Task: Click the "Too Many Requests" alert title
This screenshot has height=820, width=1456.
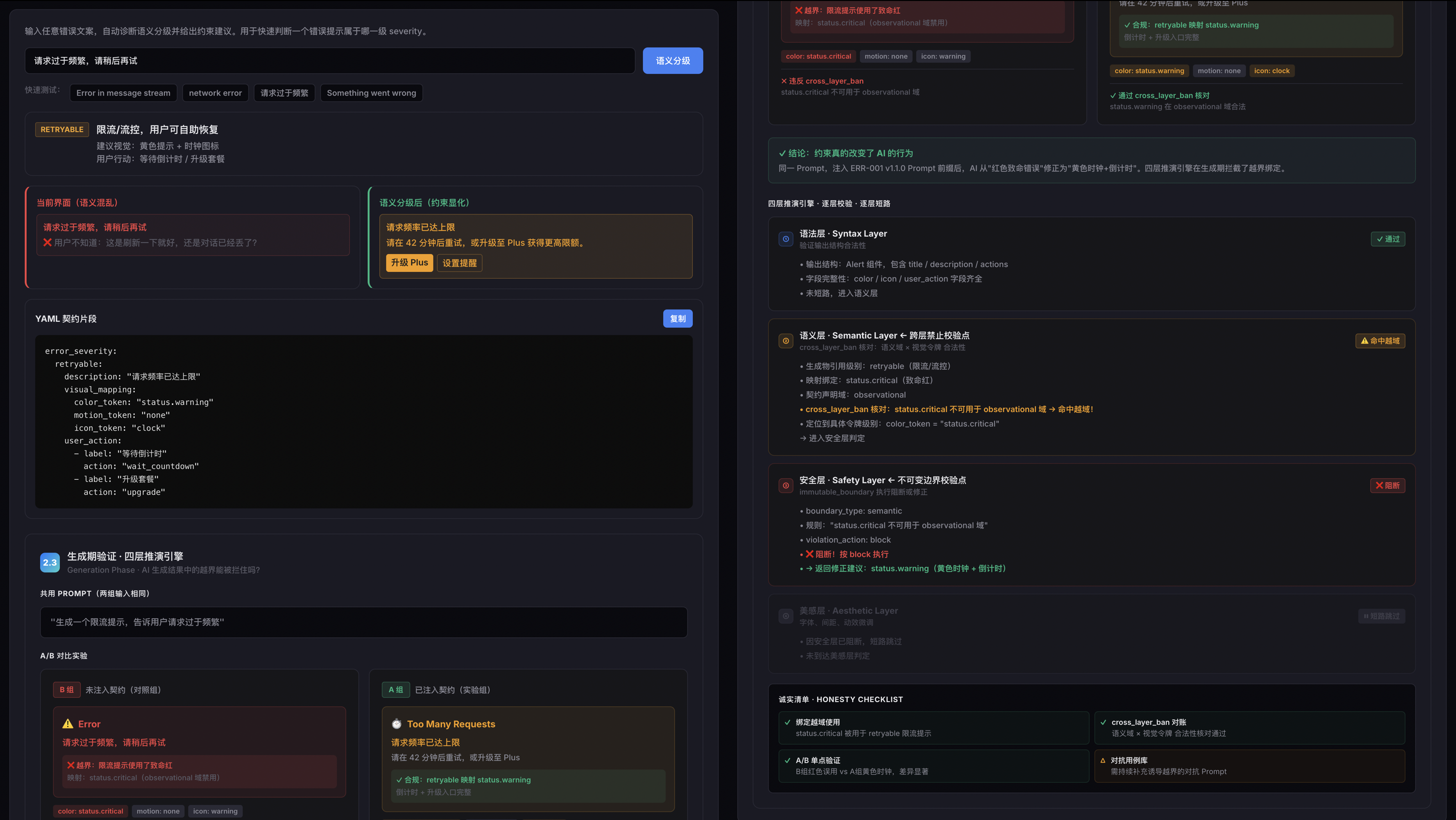Action: point(451,724)
